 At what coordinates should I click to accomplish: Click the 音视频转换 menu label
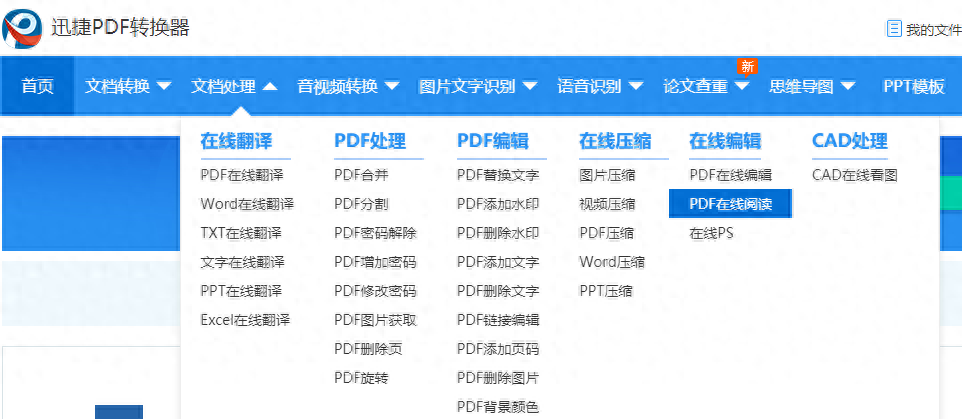pyautogui.click(x=337, y=86)
